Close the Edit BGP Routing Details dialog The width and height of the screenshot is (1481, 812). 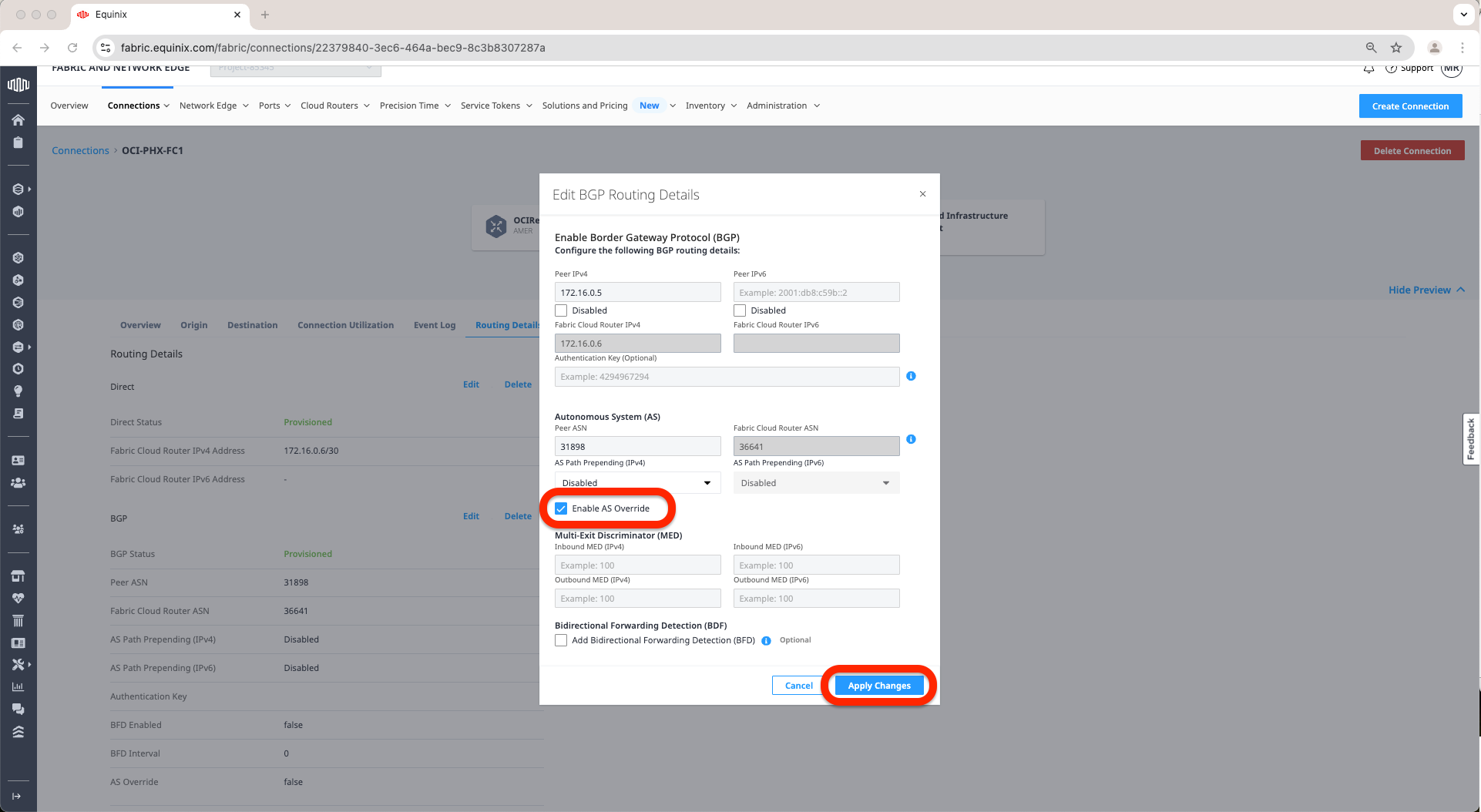click(x=922, y=194)
